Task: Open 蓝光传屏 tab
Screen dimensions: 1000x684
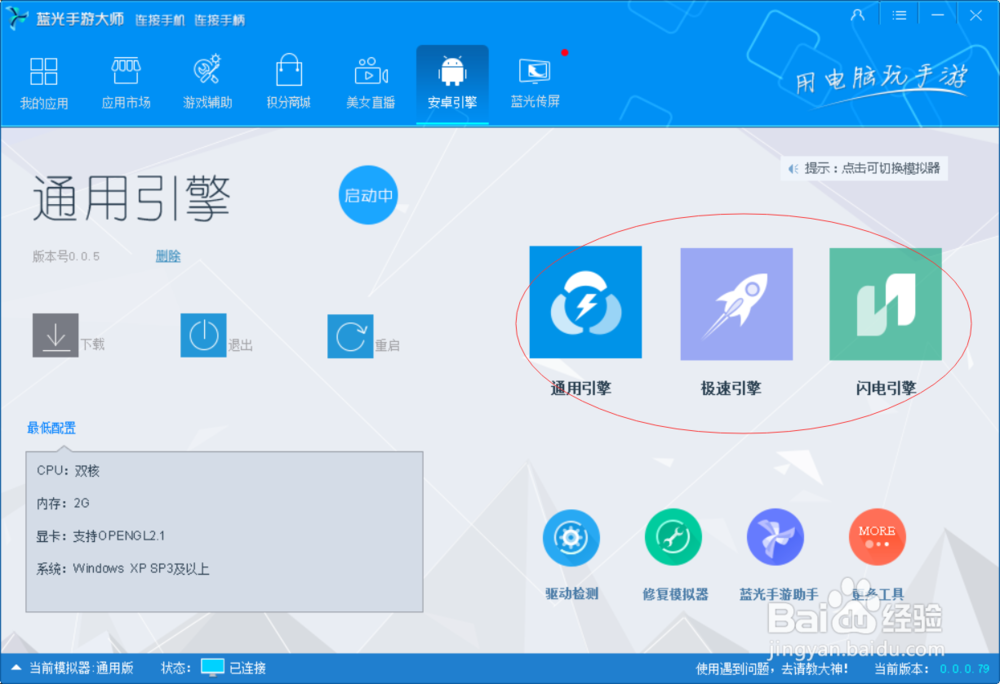Action: pyautogui.click(x=534, y=84)
